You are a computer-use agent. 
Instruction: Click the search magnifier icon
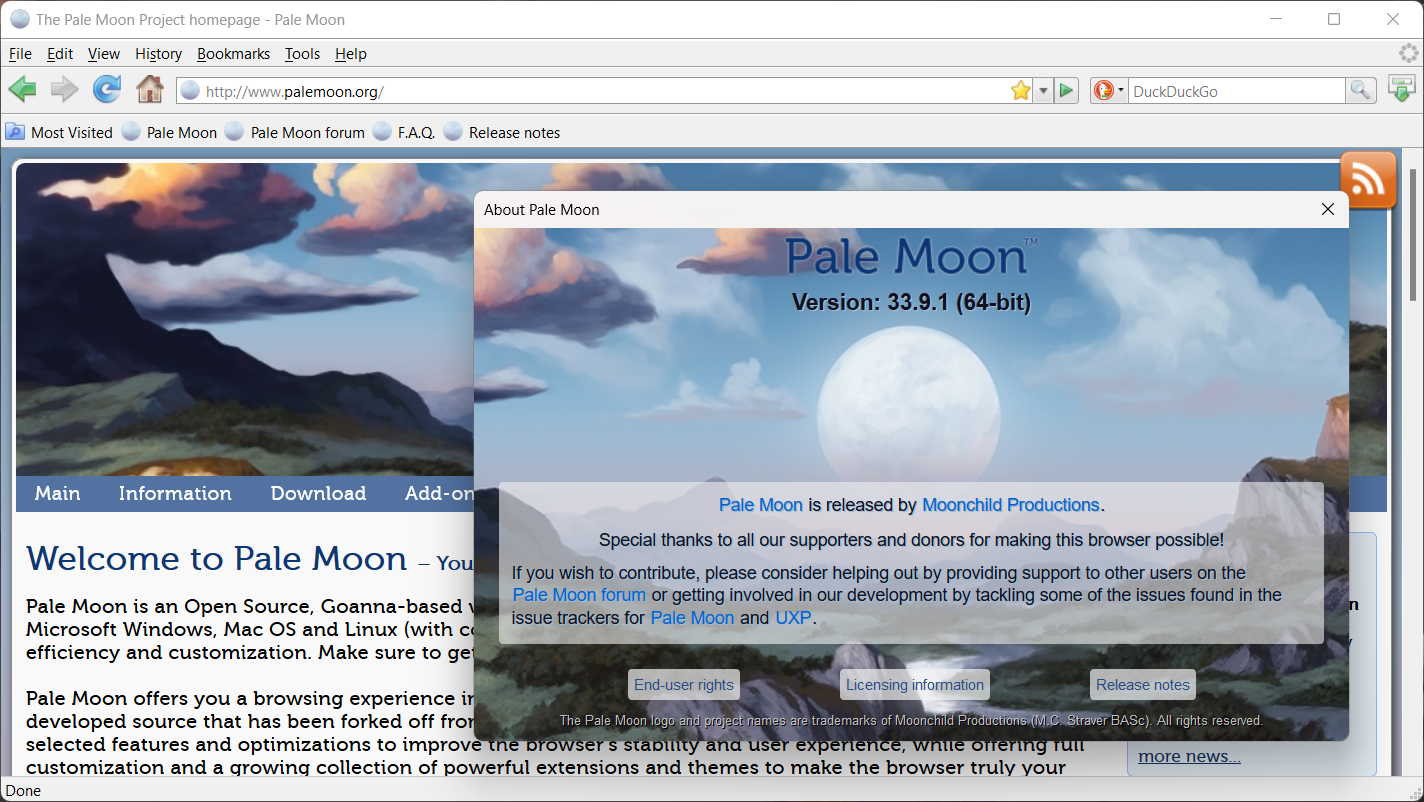point(1360,91)
